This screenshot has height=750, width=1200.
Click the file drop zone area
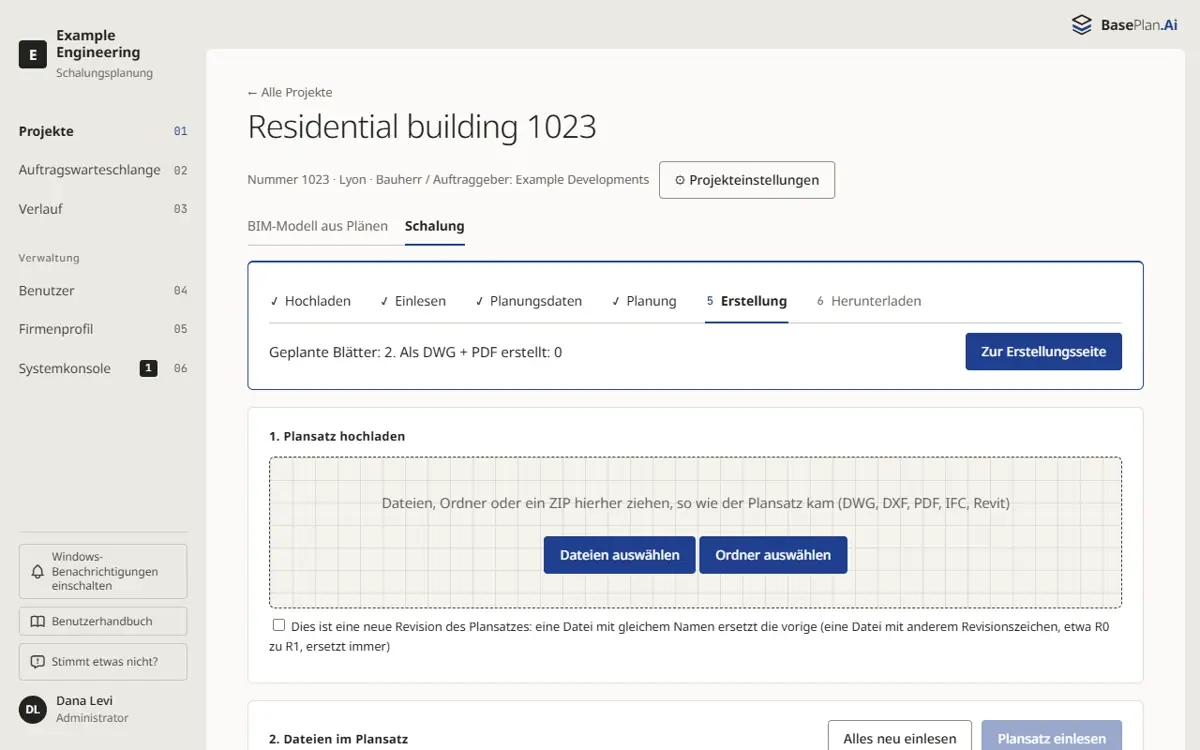point(695,532)
